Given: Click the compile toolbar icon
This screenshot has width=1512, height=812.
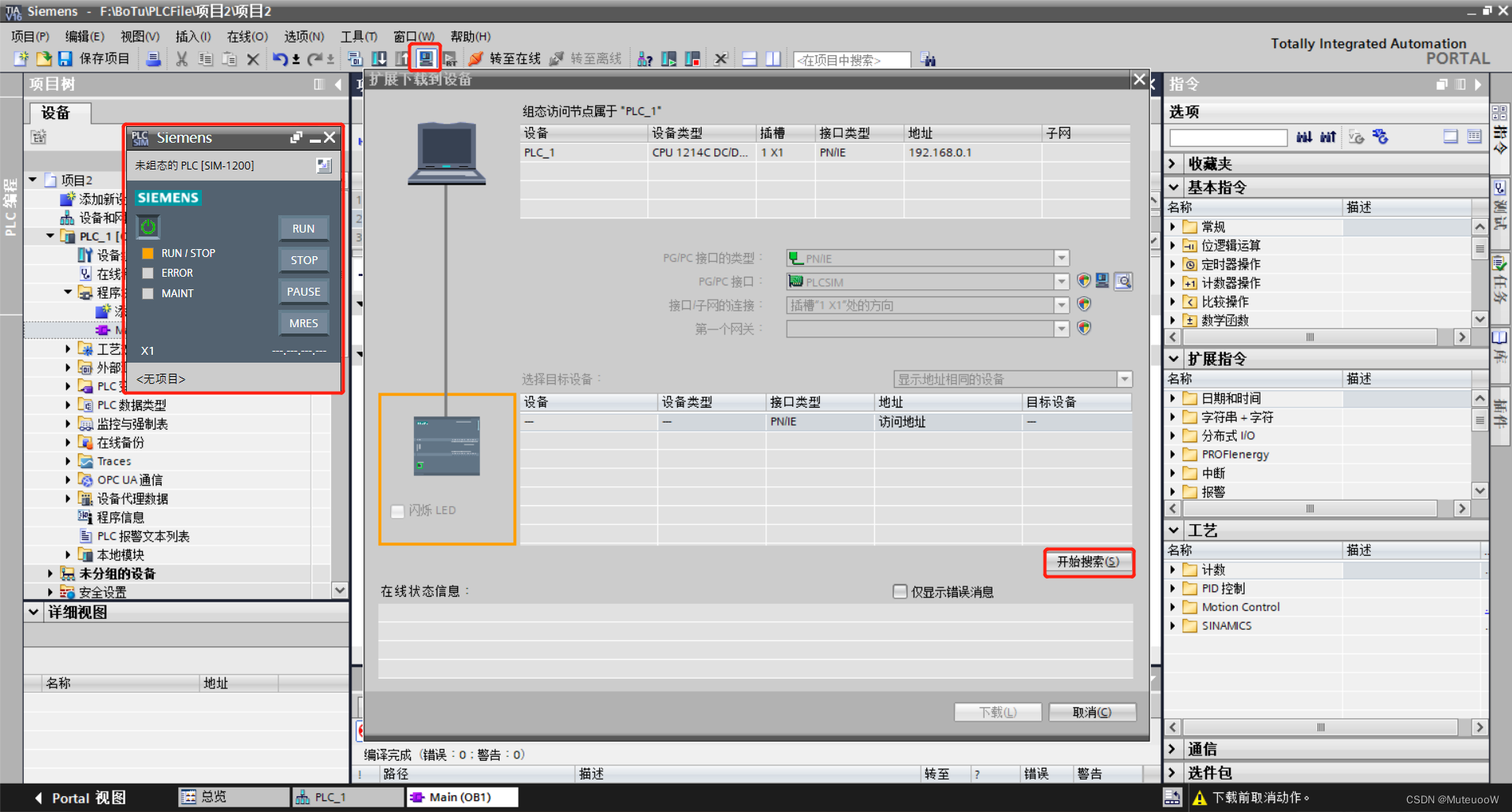Looking at the screenshot, I should pos(355,59).
